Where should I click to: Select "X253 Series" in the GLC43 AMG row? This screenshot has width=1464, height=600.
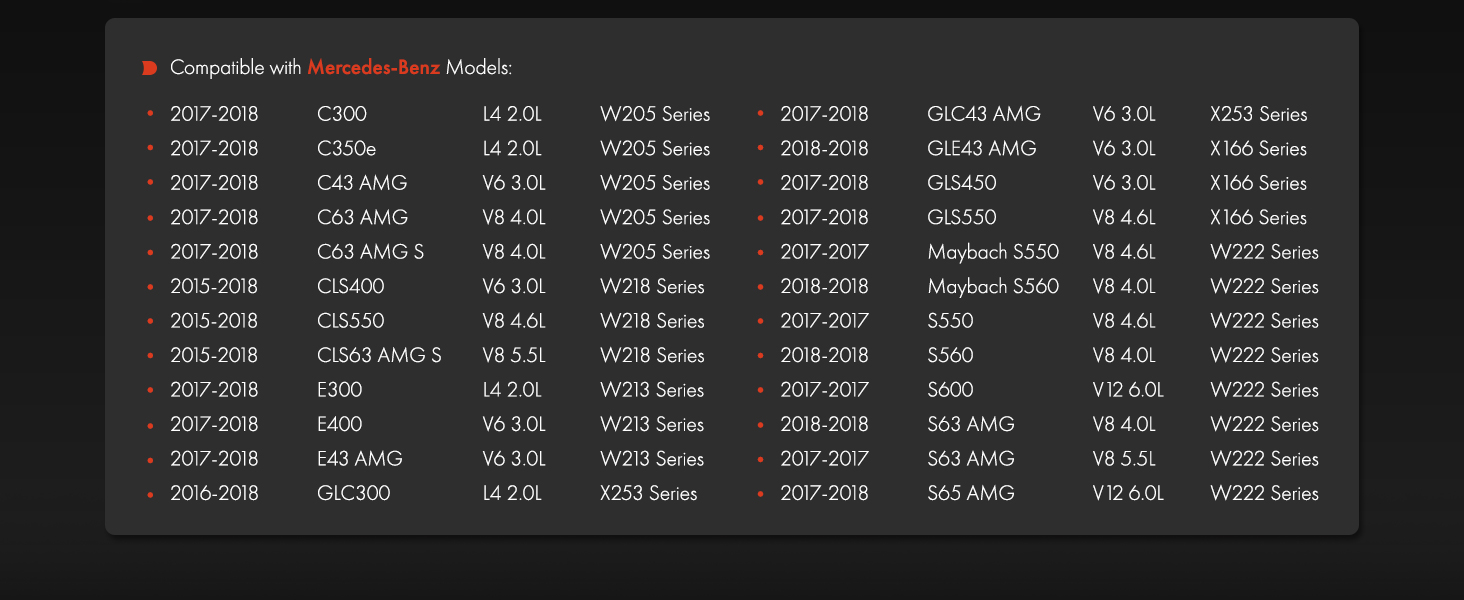[x=1259, y=114]
